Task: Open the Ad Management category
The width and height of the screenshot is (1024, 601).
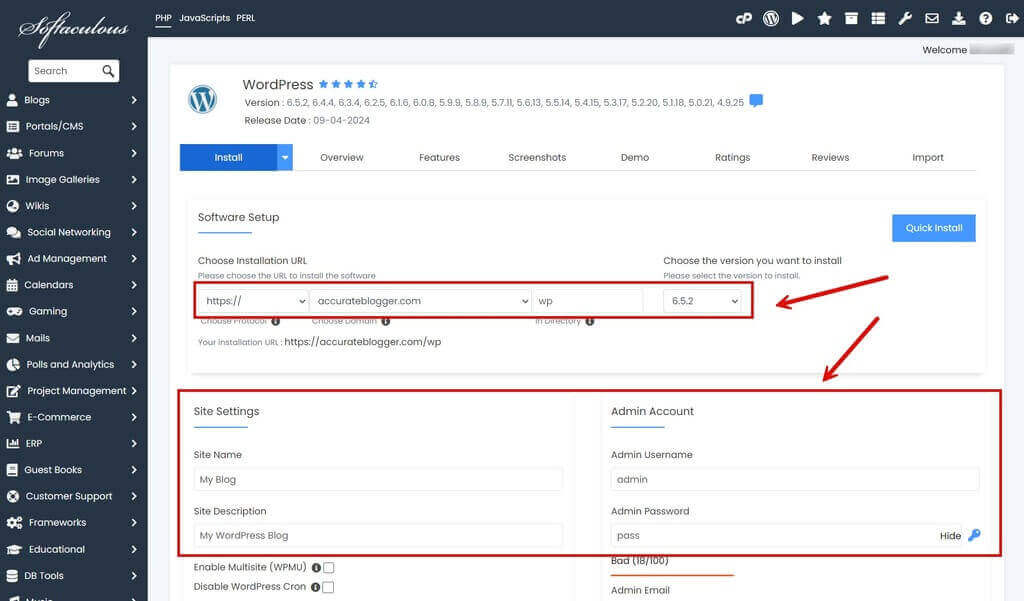Action: pos(72,259)
